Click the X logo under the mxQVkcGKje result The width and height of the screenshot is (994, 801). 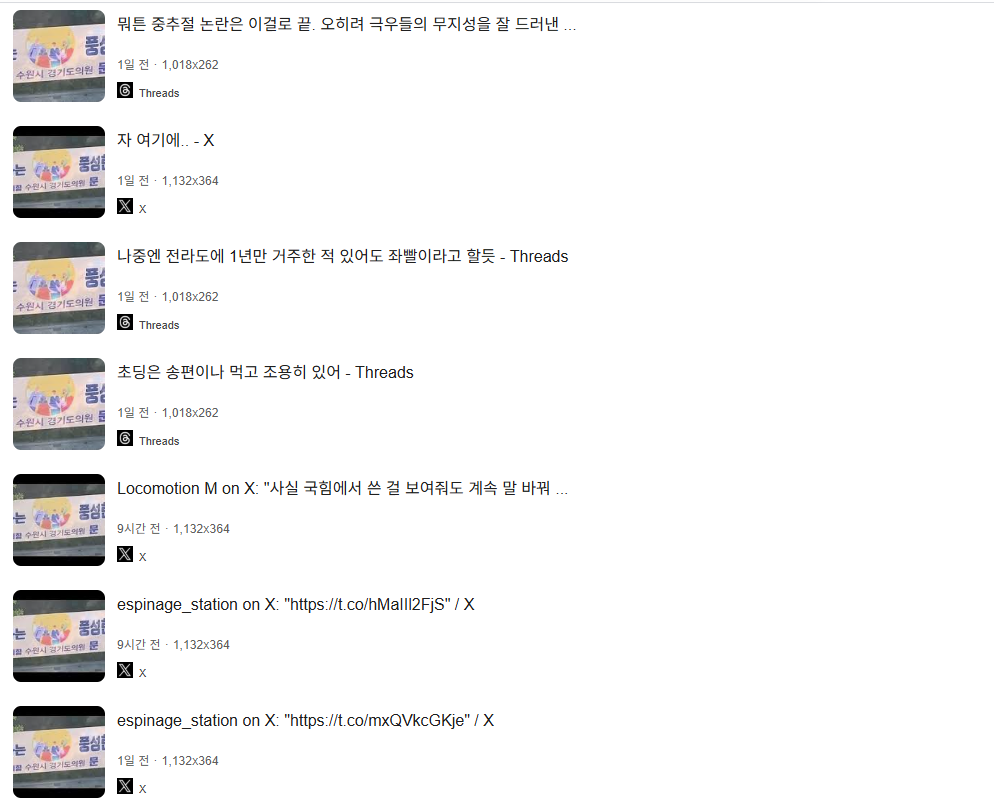pos(125,786)
